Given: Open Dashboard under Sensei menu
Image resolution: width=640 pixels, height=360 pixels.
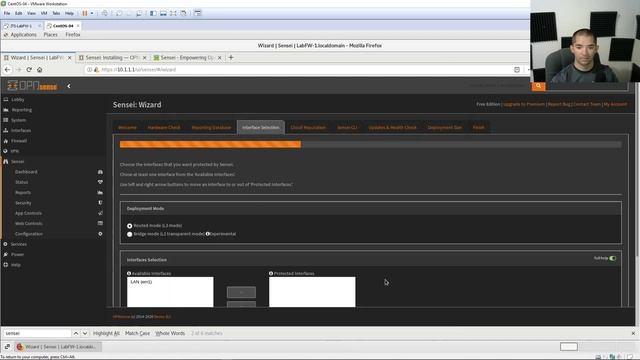Looking at the screenshot, I should click(26, 172).
